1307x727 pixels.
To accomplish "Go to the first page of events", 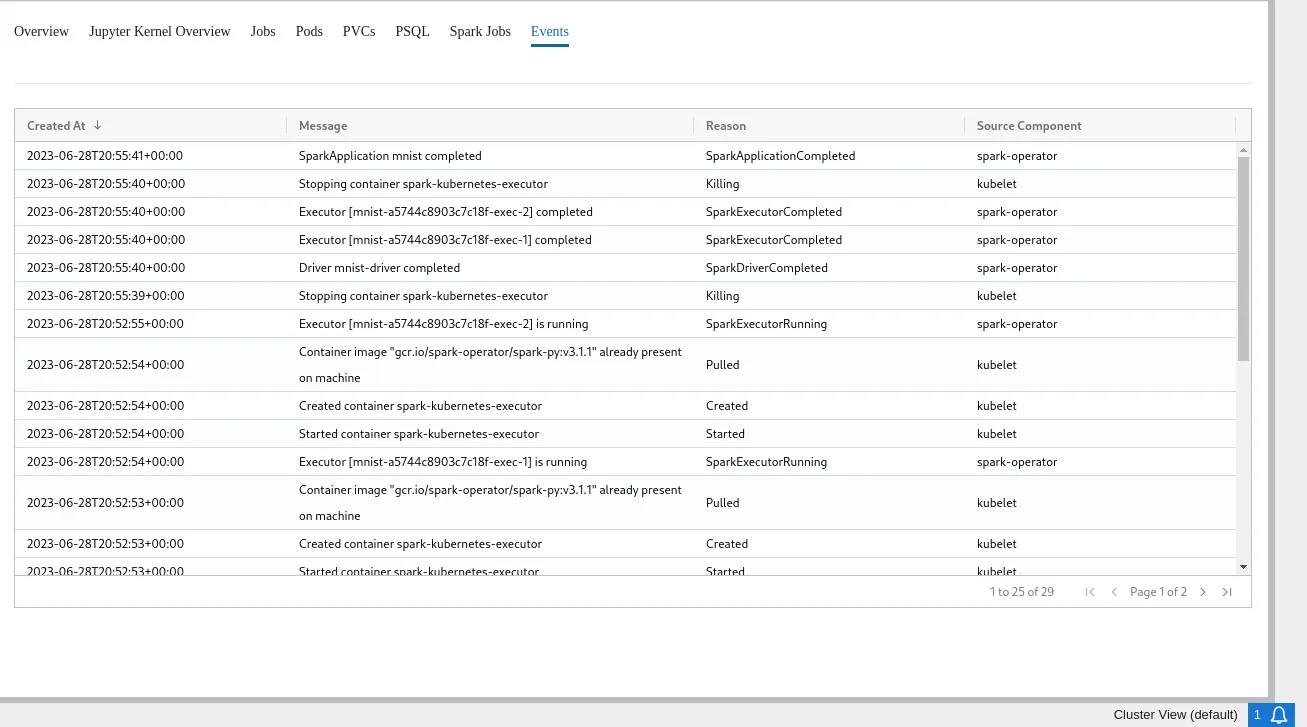I will (1090, 592).
